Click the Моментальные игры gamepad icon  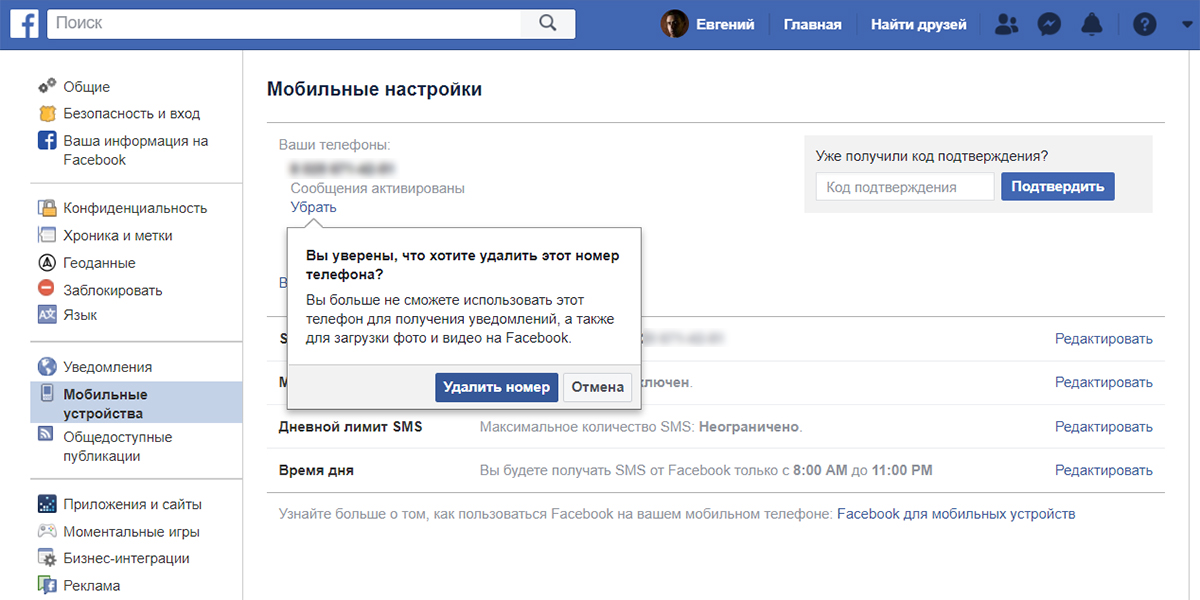tap(47, 531)
